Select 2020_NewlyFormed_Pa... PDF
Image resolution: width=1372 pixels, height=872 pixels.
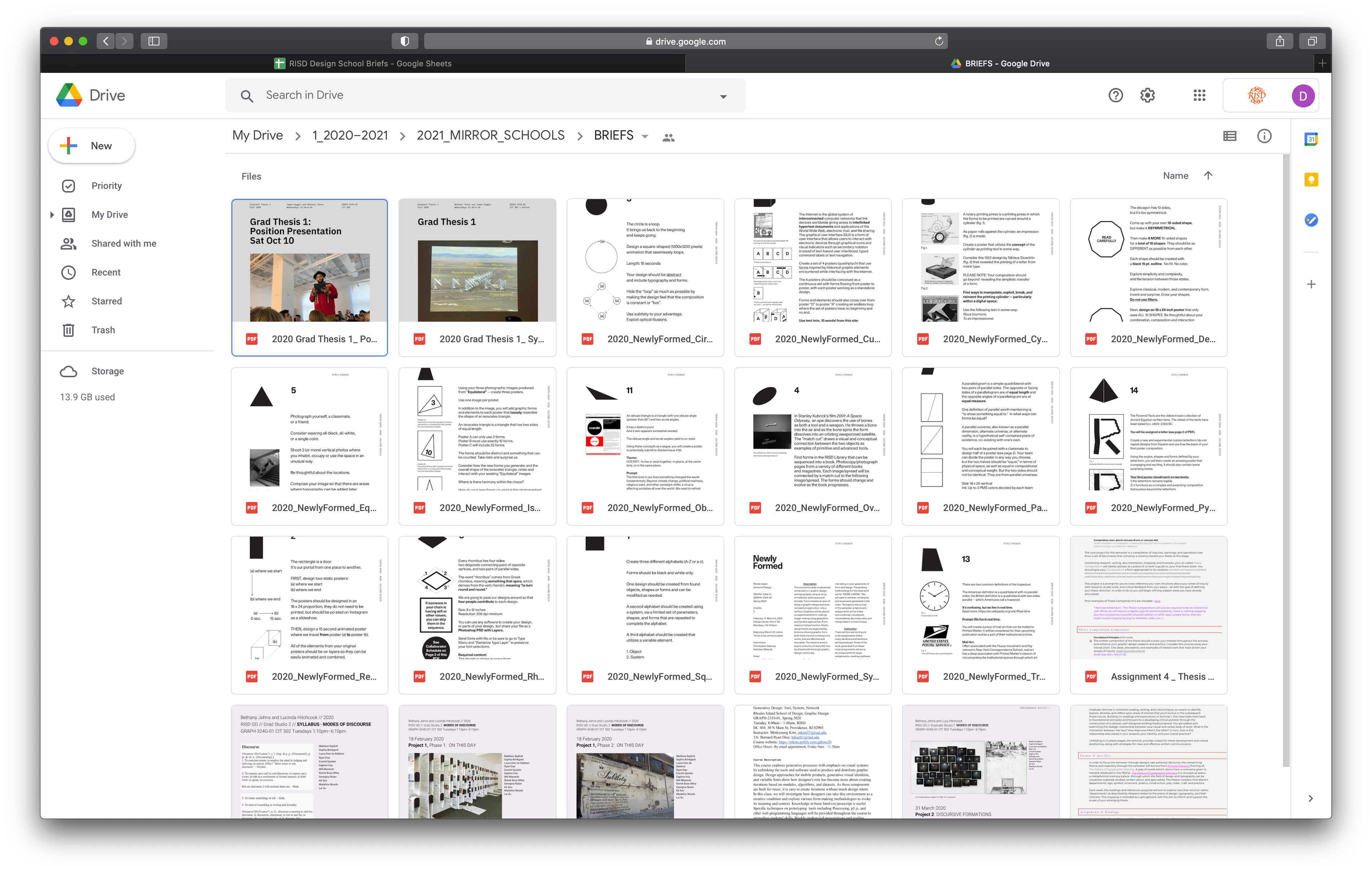(x=981, y=446)
